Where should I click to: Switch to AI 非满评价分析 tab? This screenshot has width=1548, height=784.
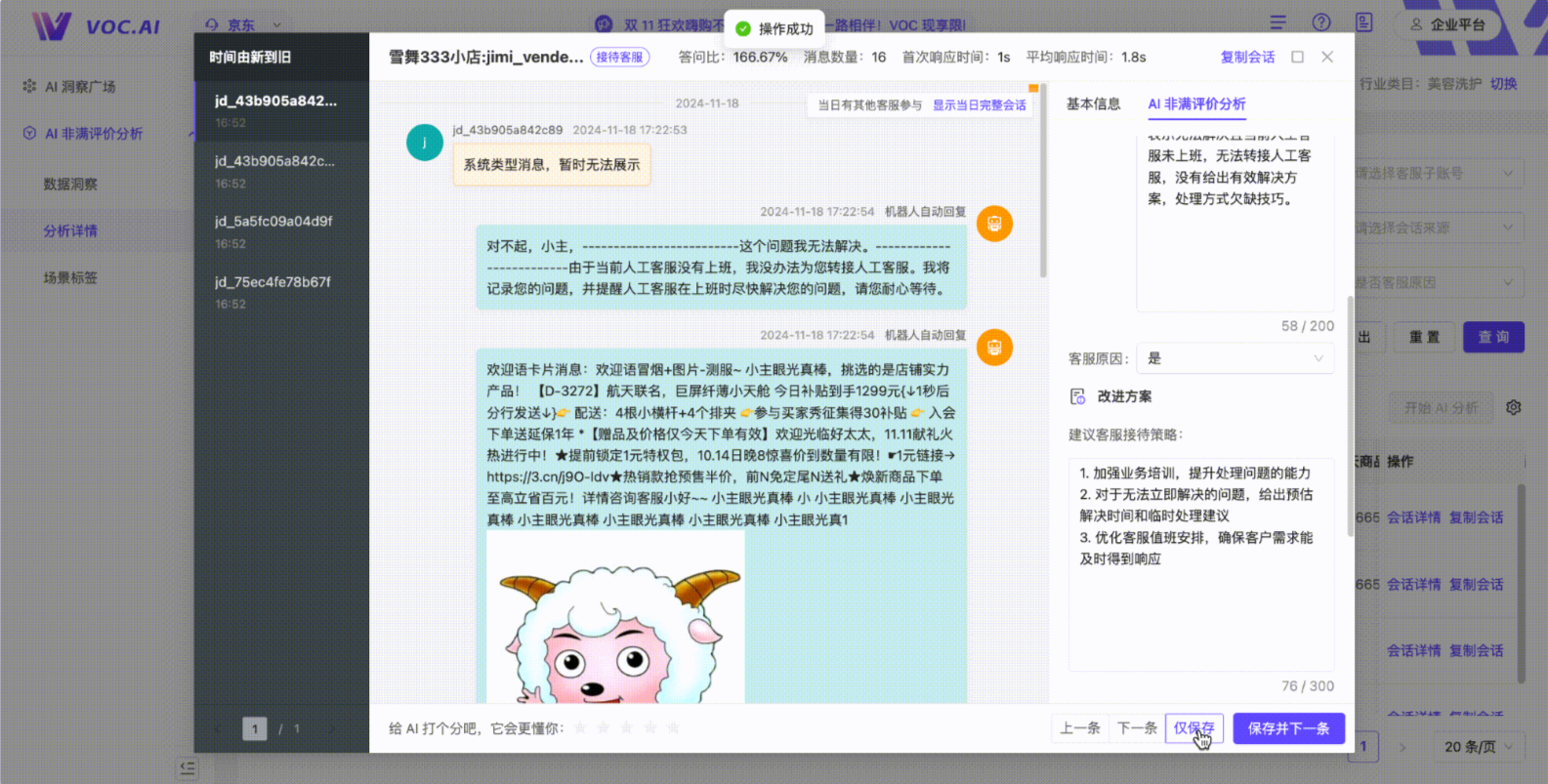1196,104
